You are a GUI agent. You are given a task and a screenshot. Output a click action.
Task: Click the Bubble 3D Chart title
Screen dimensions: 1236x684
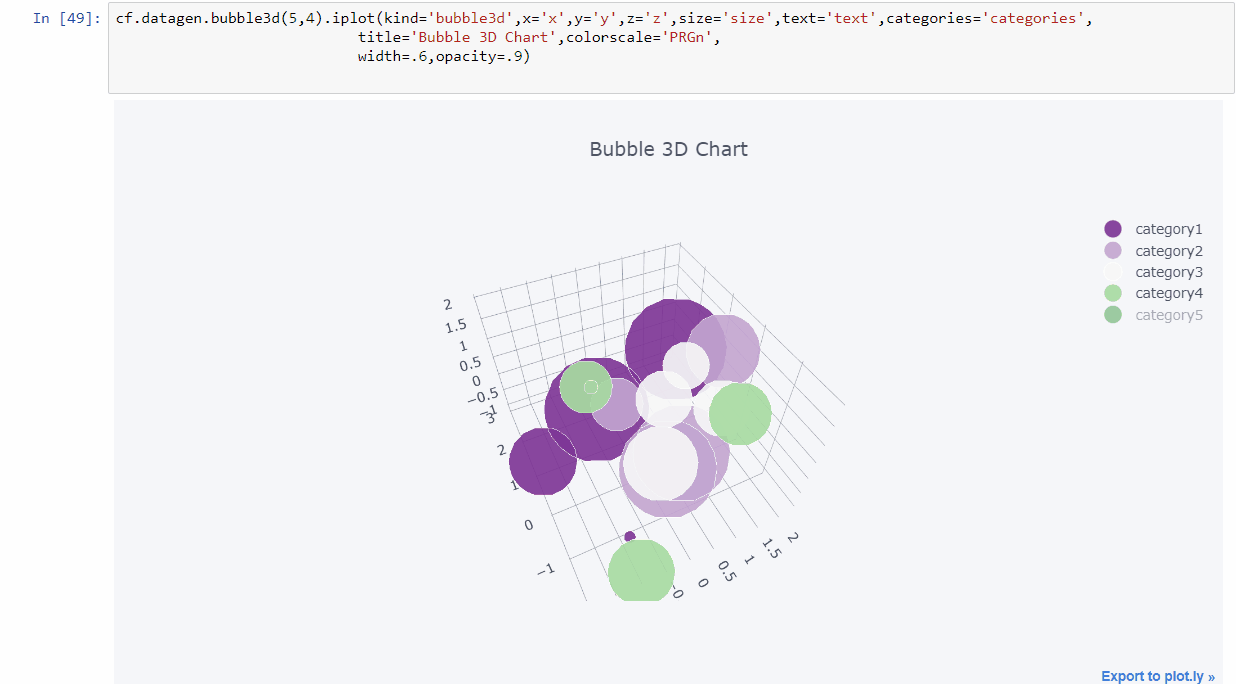tap(668, 149)
